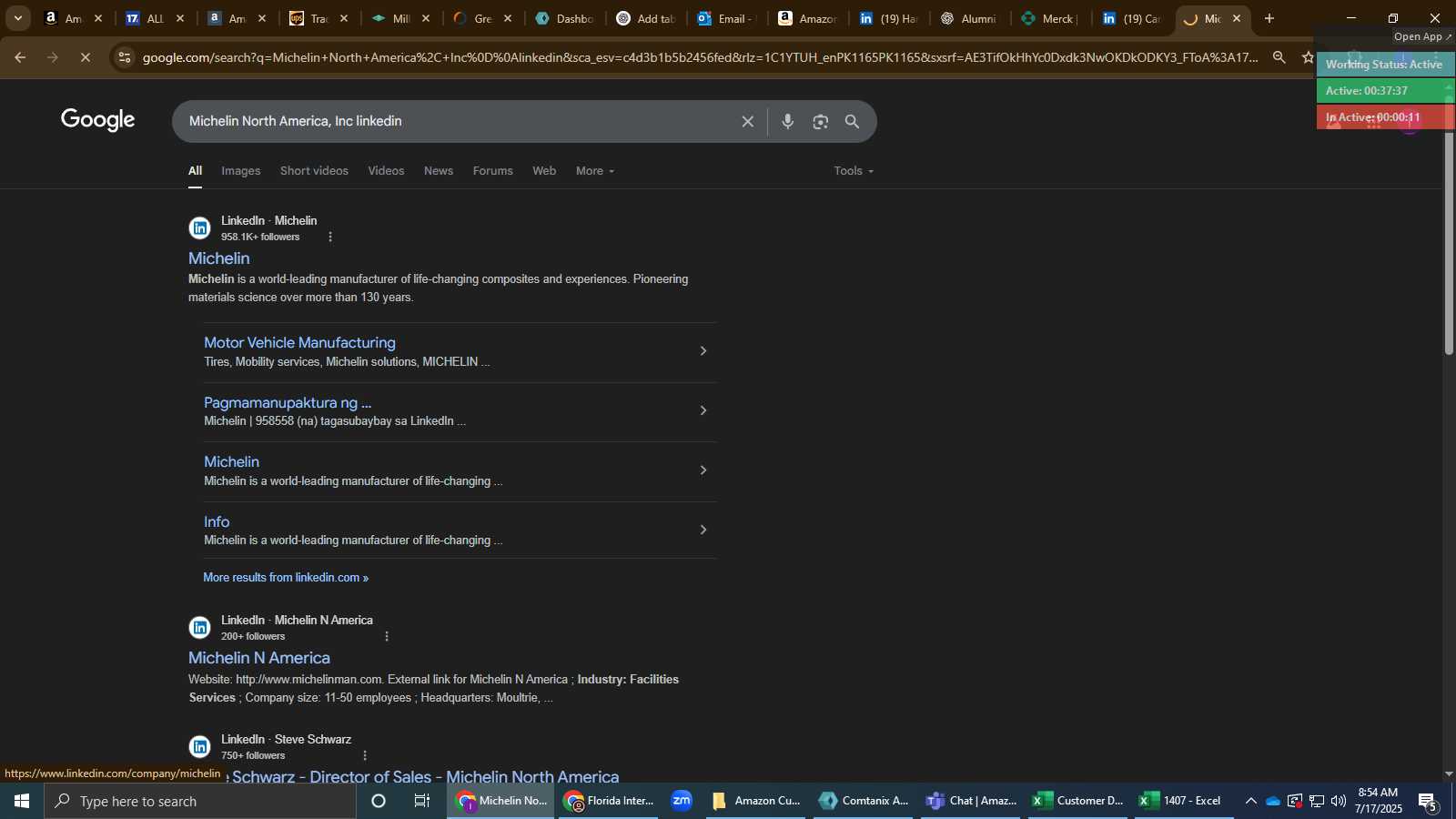The height and width of the screenshot is (819, 1456).
Task: Click 958.1K+ followers text
Action: click(260, 237)
